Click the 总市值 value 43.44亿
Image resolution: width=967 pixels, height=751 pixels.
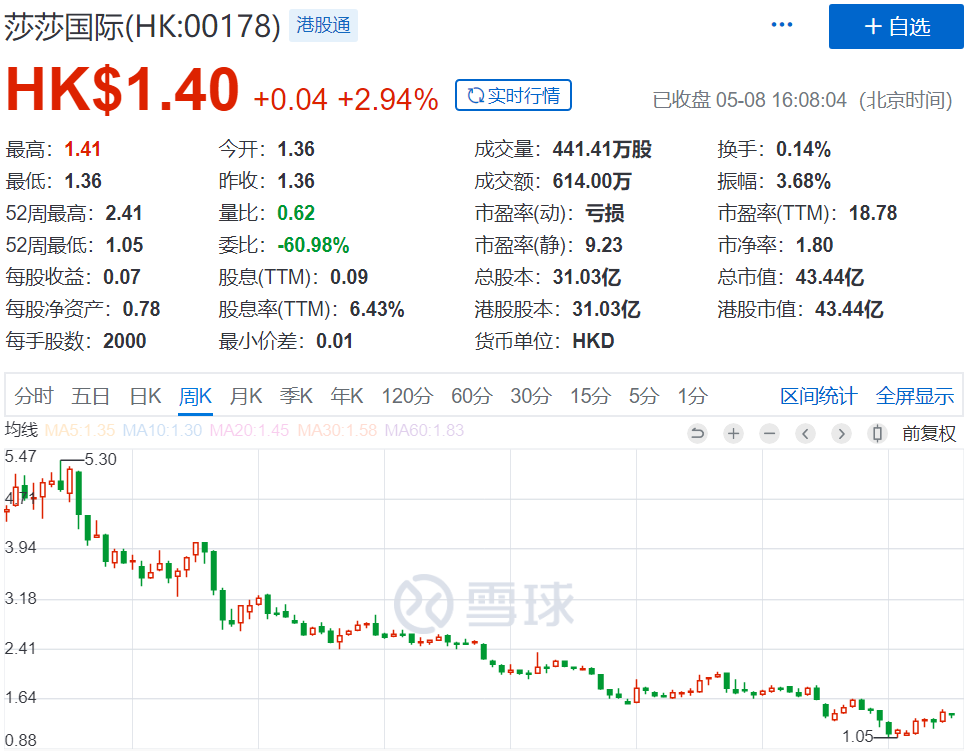[829, 277]
